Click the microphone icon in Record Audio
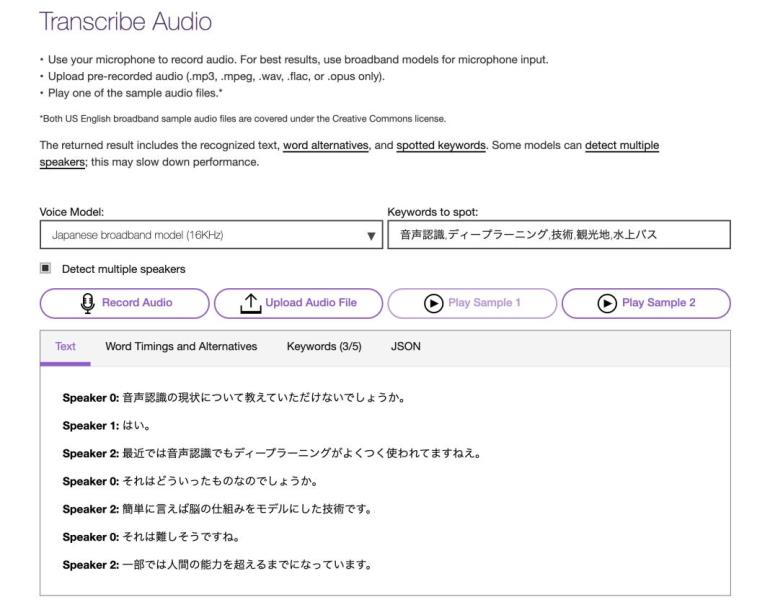This screenshot has width=770, height=607. pos(87,303)
